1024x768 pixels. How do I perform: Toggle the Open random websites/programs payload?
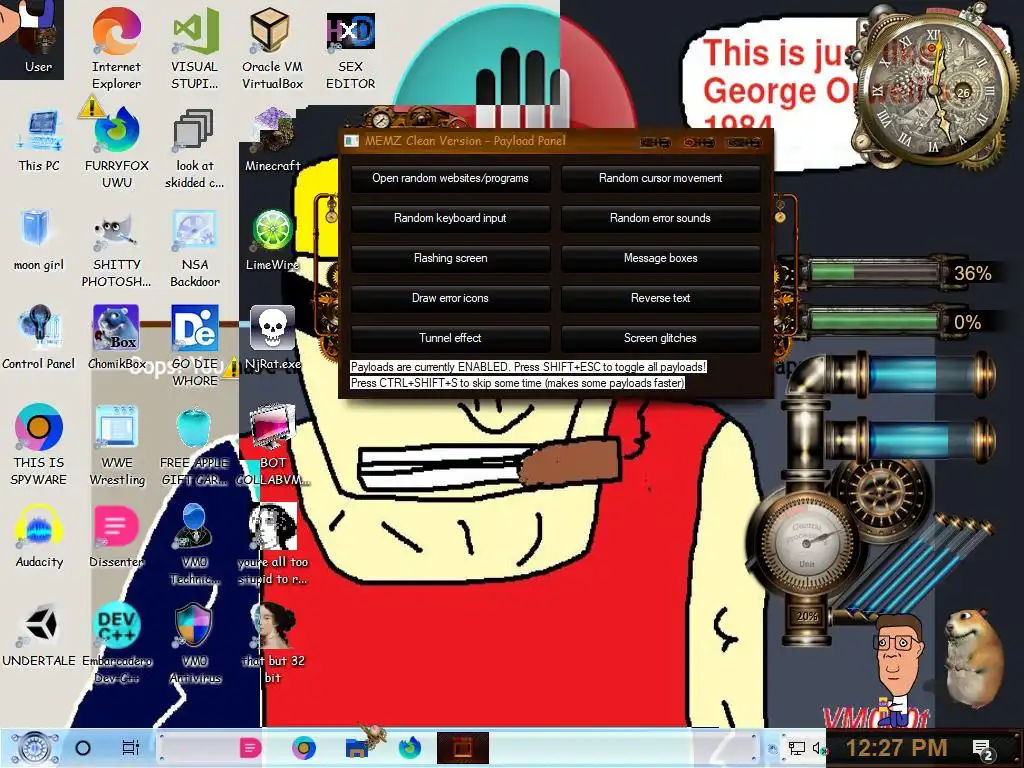450,178
